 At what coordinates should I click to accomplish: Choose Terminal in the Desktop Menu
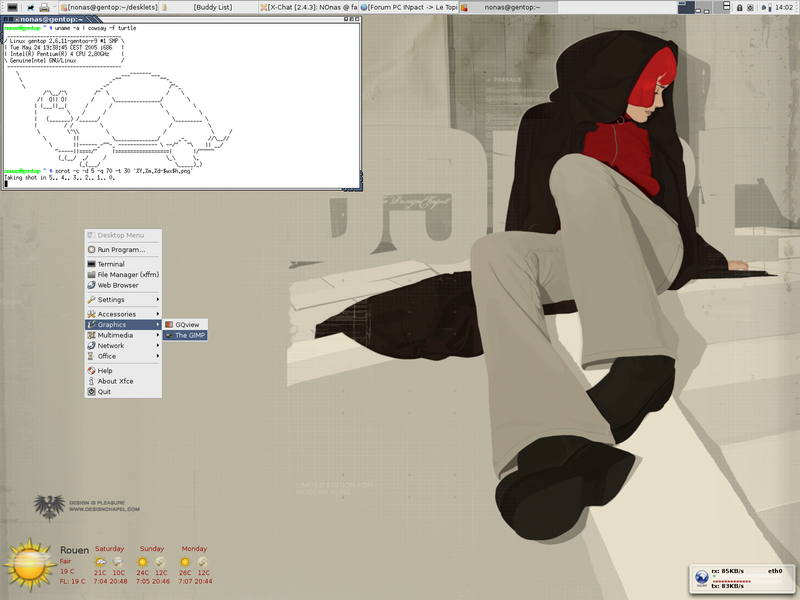(x=123, y=264)
